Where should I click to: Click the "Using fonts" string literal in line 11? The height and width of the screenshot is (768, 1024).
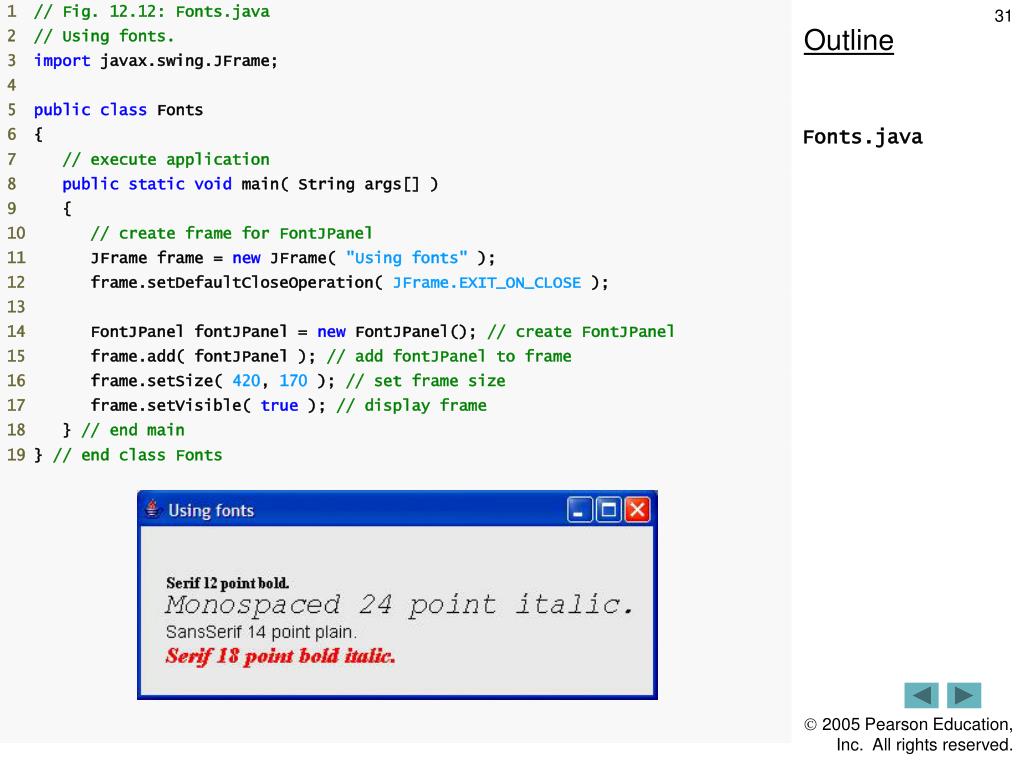(407, 258)
